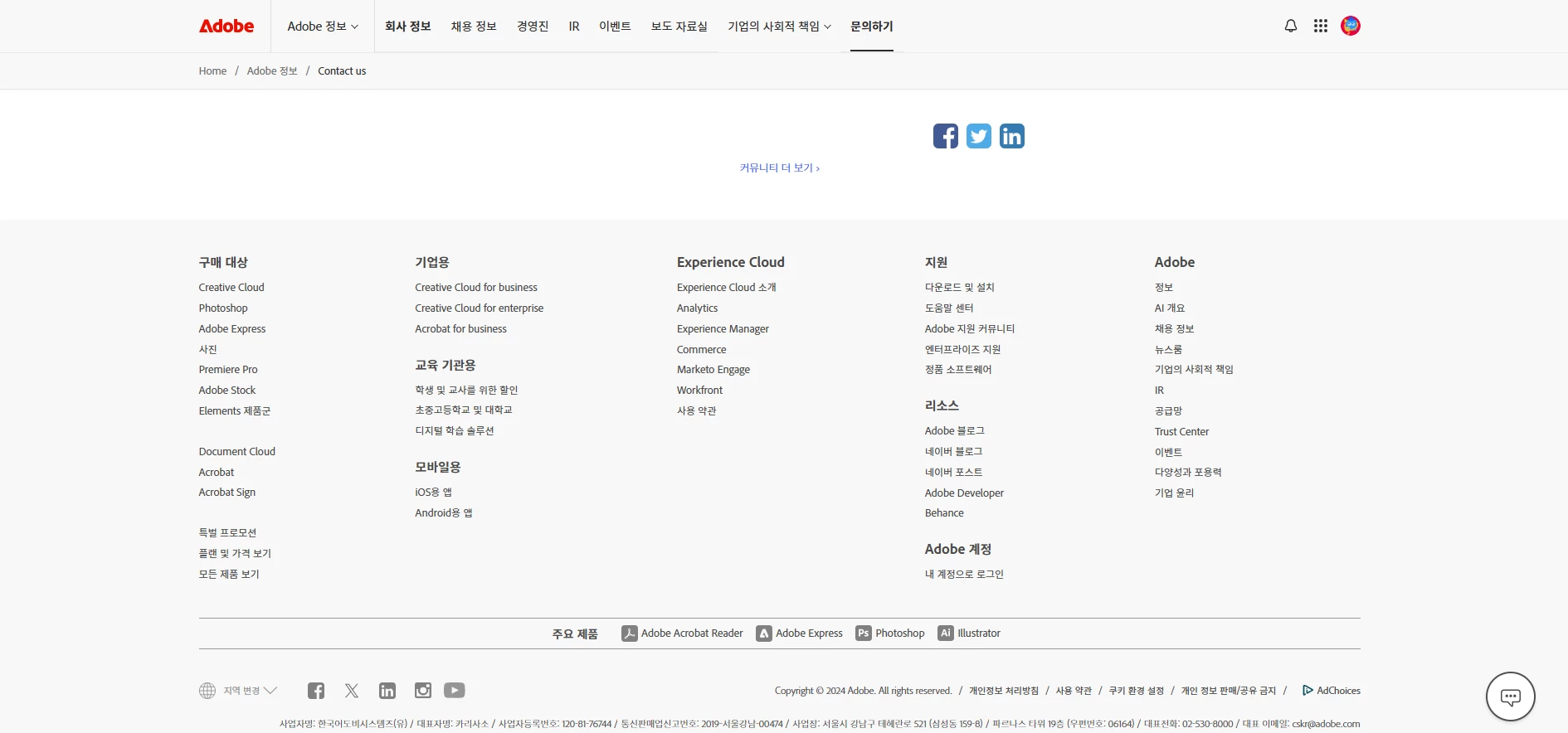This screenshot has height=733, width=1568.
Task: Open the Trust Center link
Action: tap(1181, 432)
